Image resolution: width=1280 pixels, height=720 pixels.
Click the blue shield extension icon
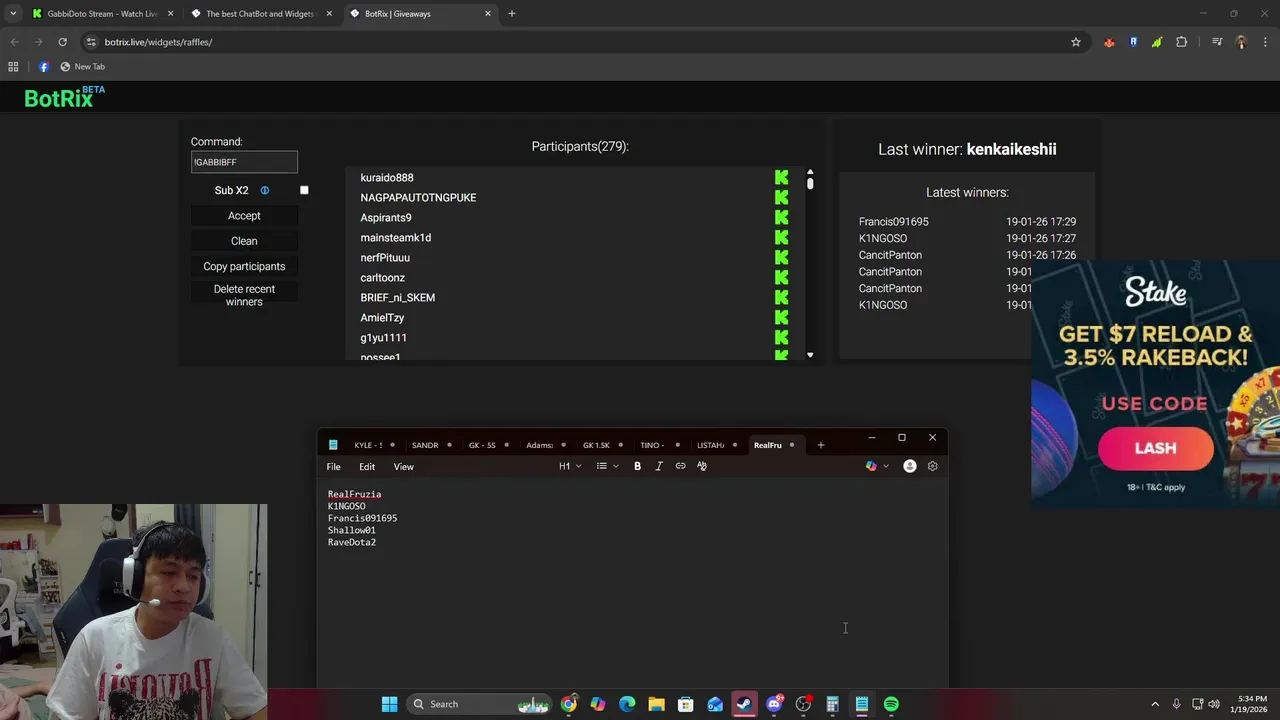click(1133, 42)
